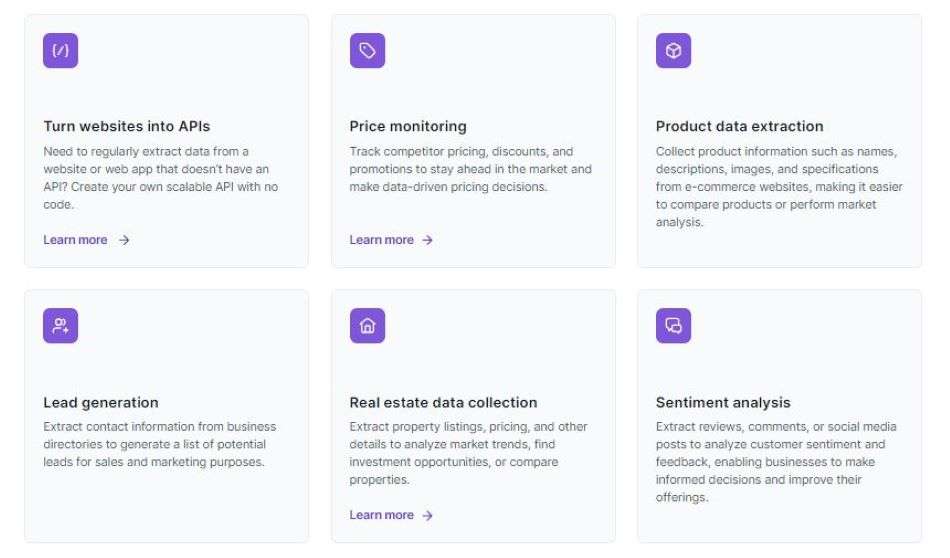Select the Real estate data collection heading

tap(443, 402)
